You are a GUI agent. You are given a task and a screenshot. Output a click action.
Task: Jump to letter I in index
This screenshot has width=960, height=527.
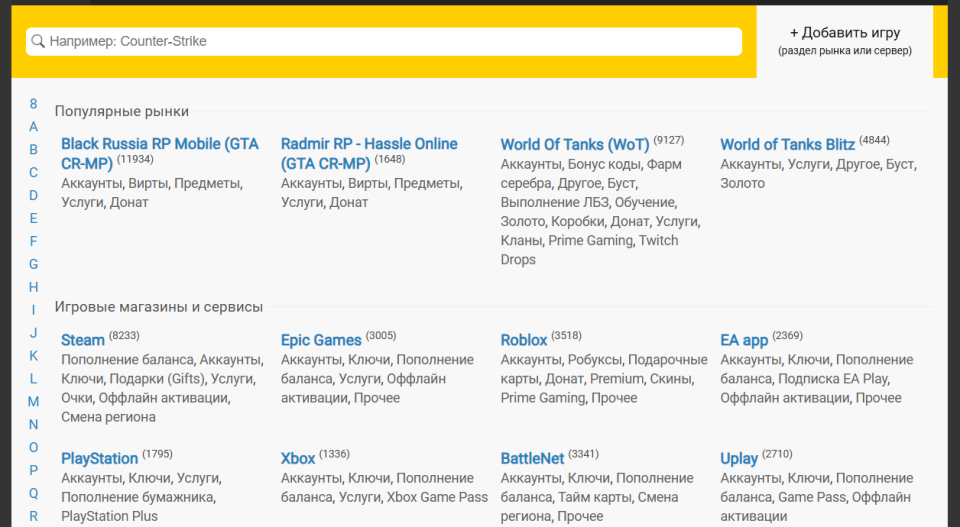(34, 310)
